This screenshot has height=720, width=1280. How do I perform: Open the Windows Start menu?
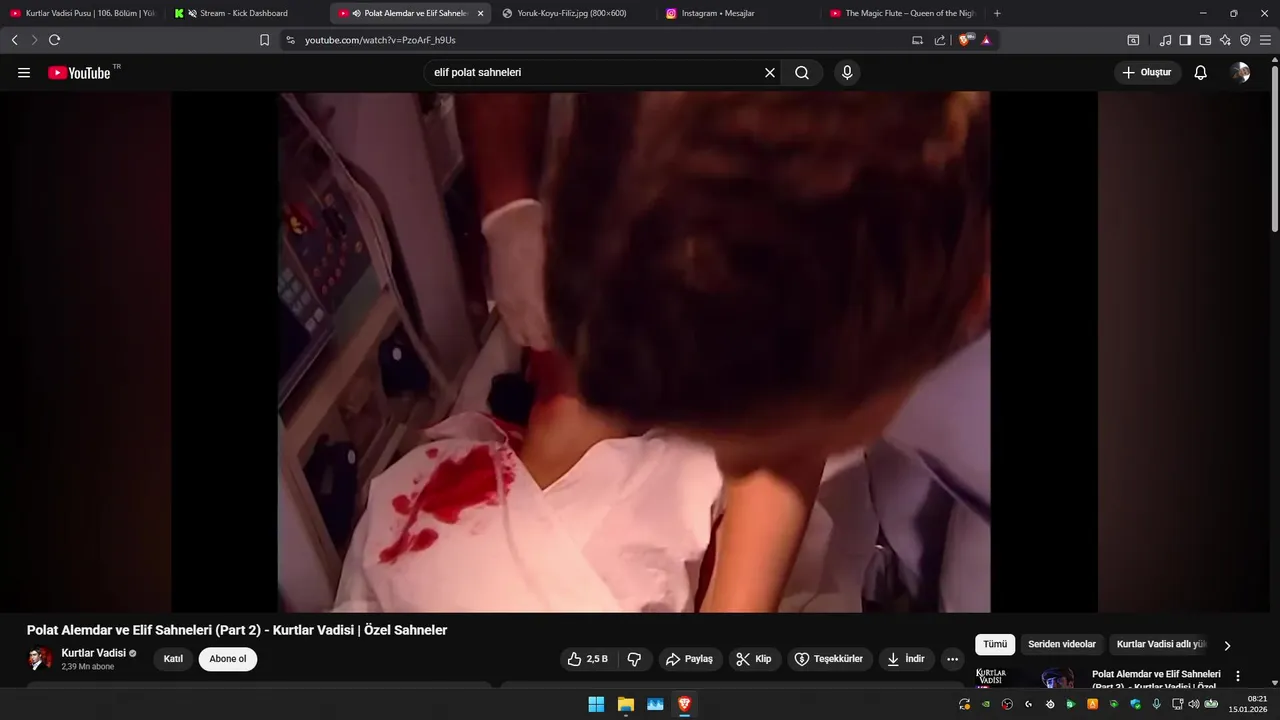coord(596,704)
